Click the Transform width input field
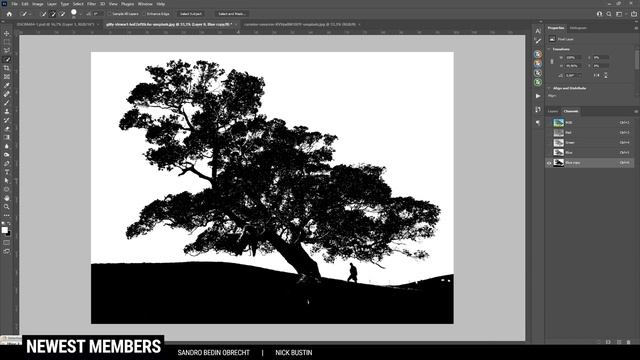Image resolution: width=640 pixels, height=360 pixels. pos(573,58)
